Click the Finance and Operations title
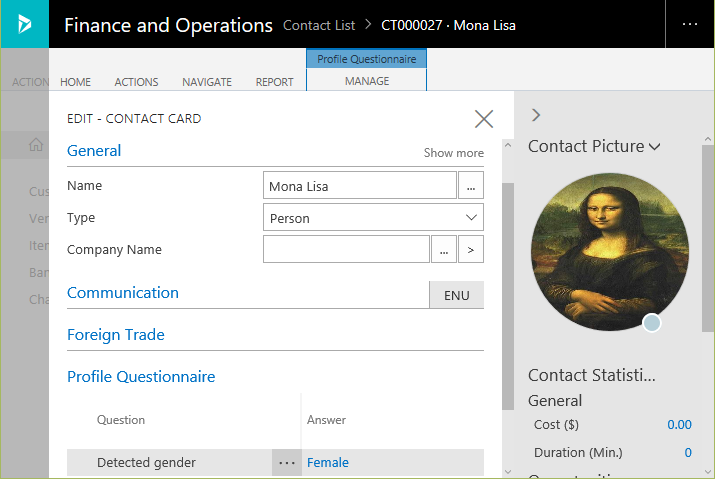This screenshot has height=479, width=715. pos(168,25)
